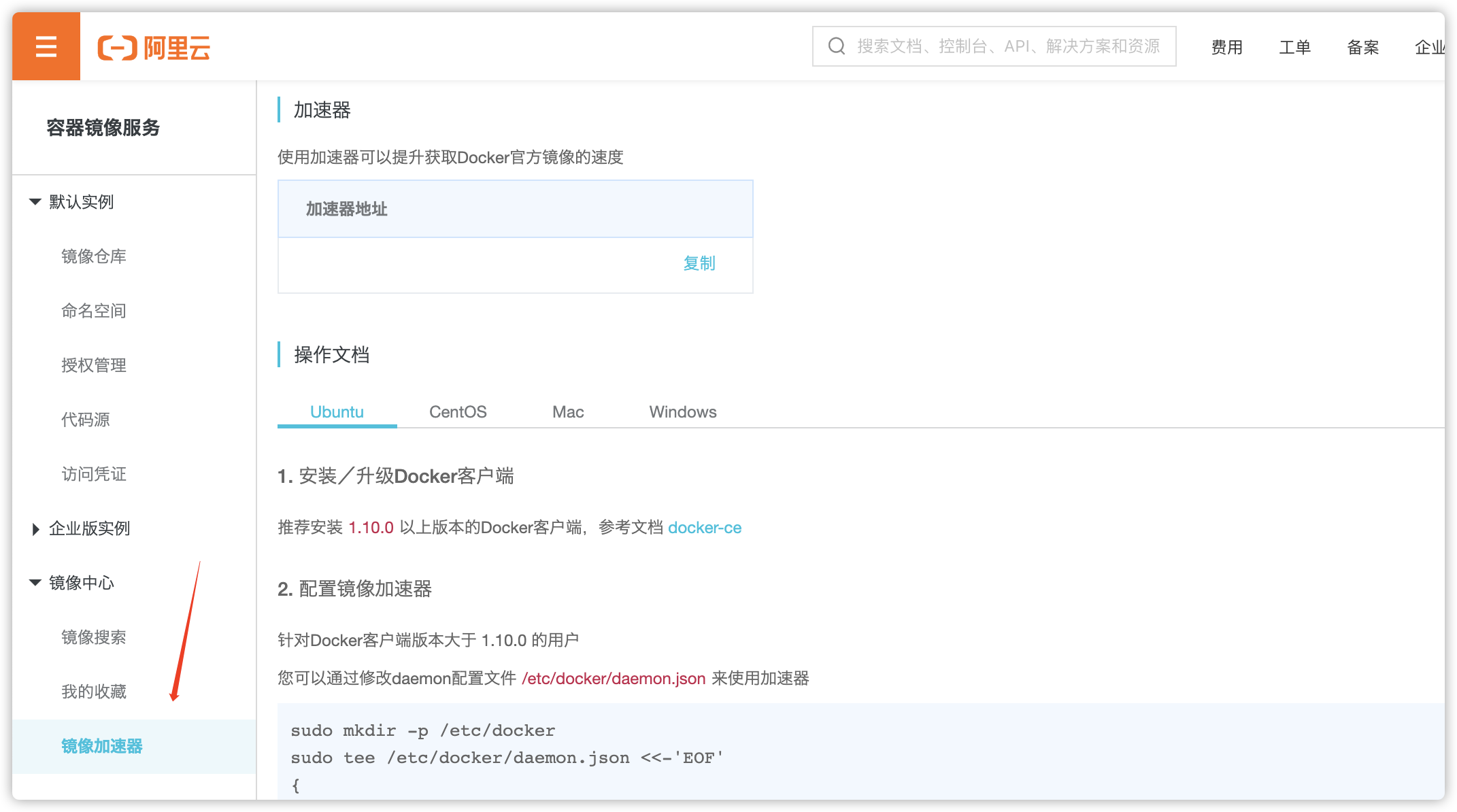1457x812 pixels.
Task: Switch to the Ubuntu tab
Action: click(337, 411)
